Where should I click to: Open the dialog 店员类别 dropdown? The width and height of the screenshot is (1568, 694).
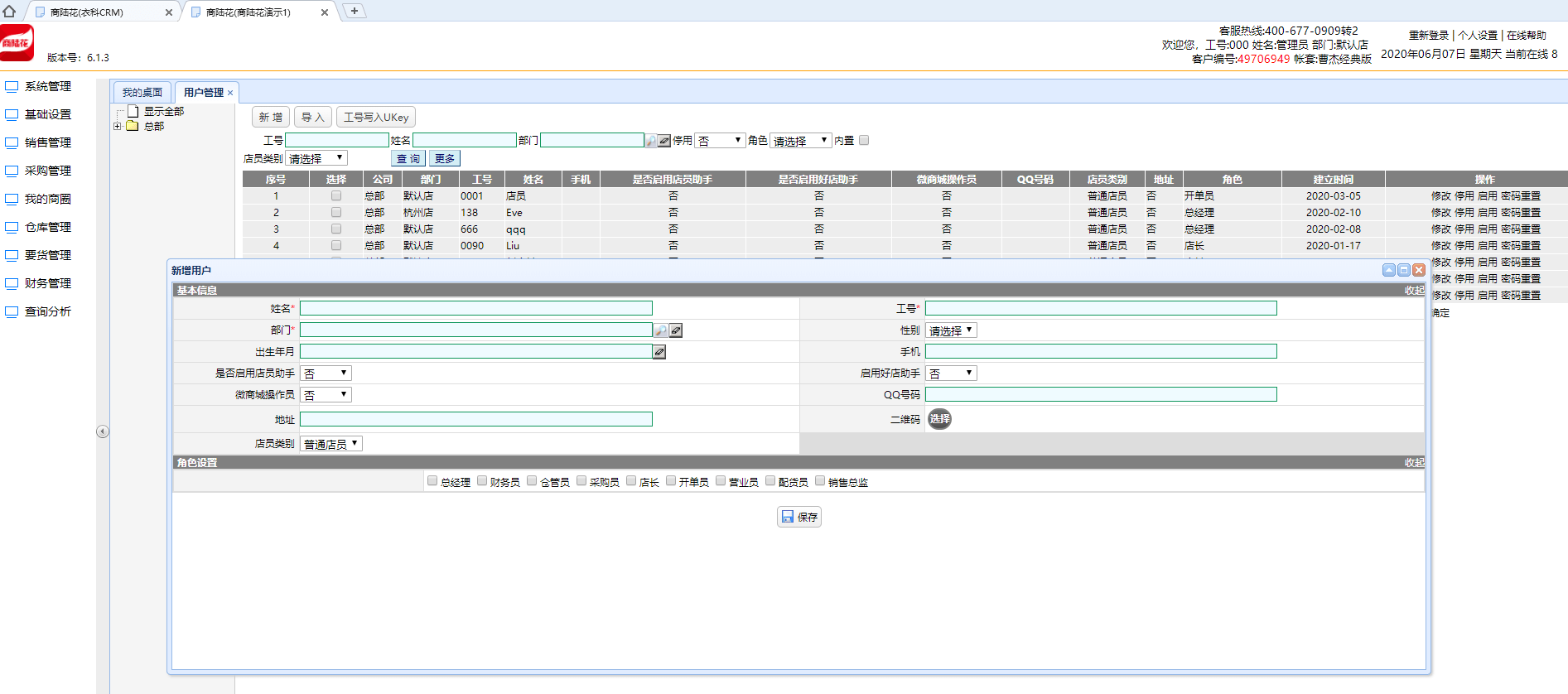click(331, 444)
